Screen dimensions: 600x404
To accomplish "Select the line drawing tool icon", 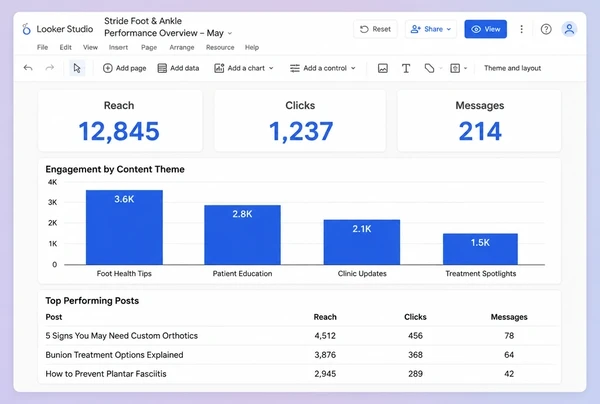I will [x=429, y=68].
